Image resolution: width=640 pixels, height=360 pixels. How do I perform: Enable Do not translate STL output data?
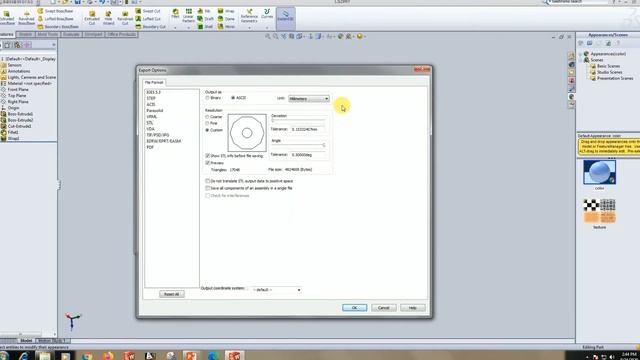pos(208,181)
